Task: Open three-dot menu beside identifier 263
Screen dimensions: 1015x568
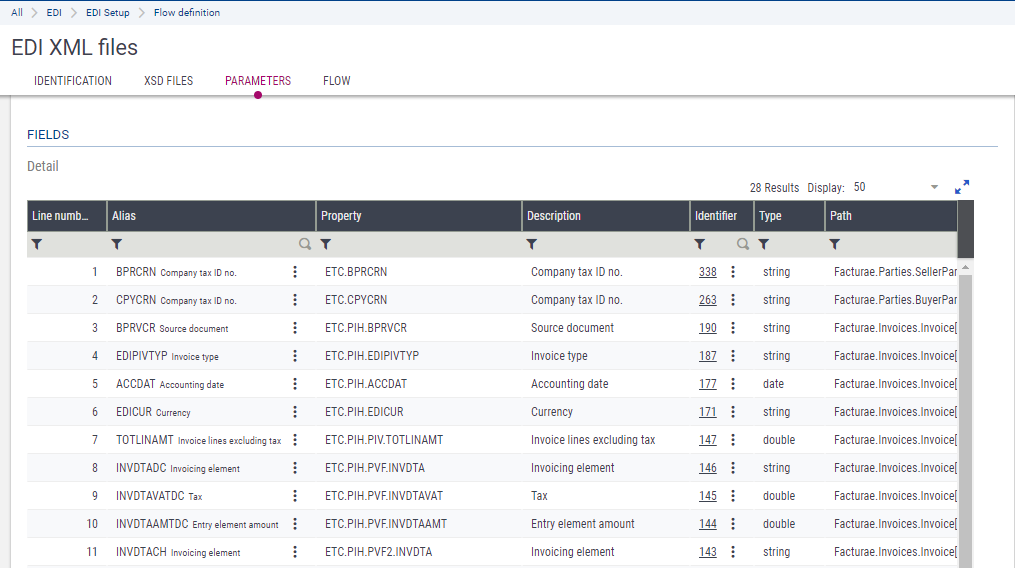Action: coord(733,300)
